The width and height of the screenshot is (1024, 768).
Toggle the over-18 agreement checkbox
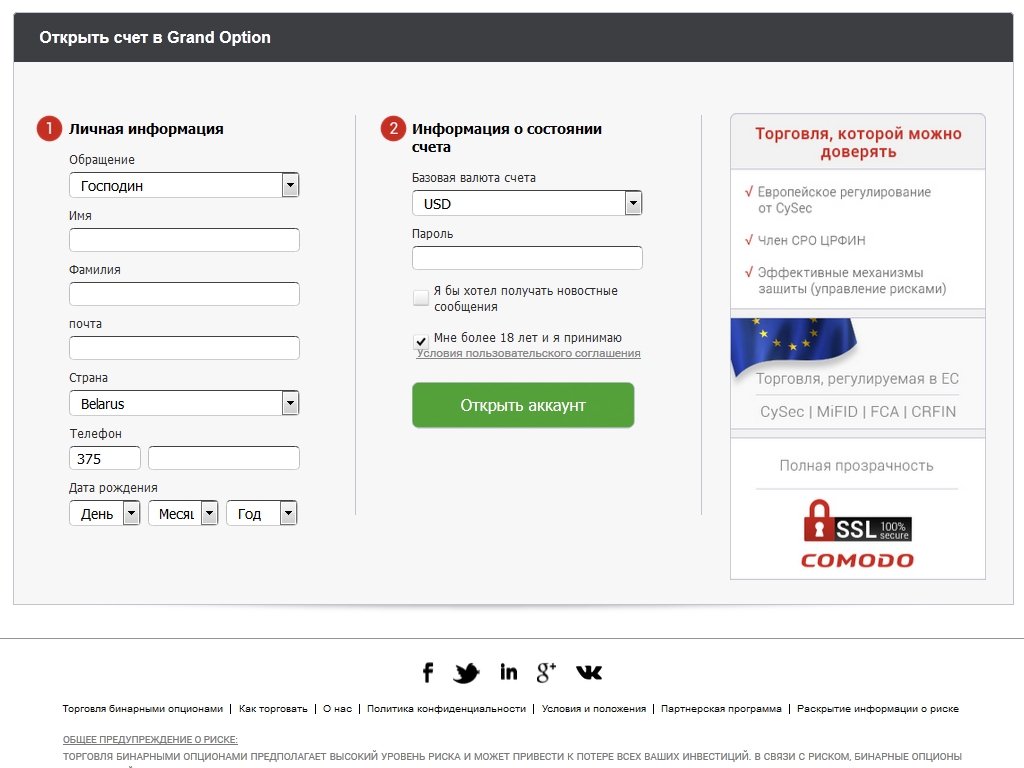(421, 341)
